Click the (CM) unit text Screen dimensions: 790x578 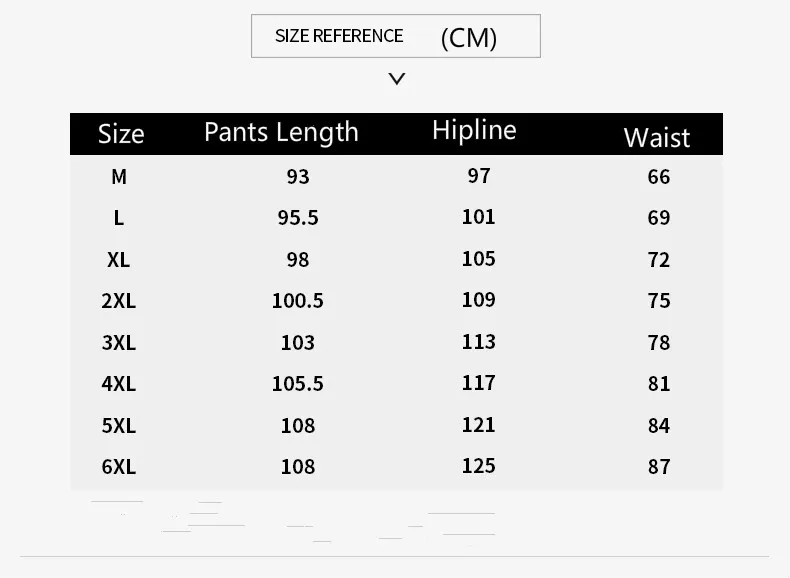pyautogui.click(x=468, y=38)
